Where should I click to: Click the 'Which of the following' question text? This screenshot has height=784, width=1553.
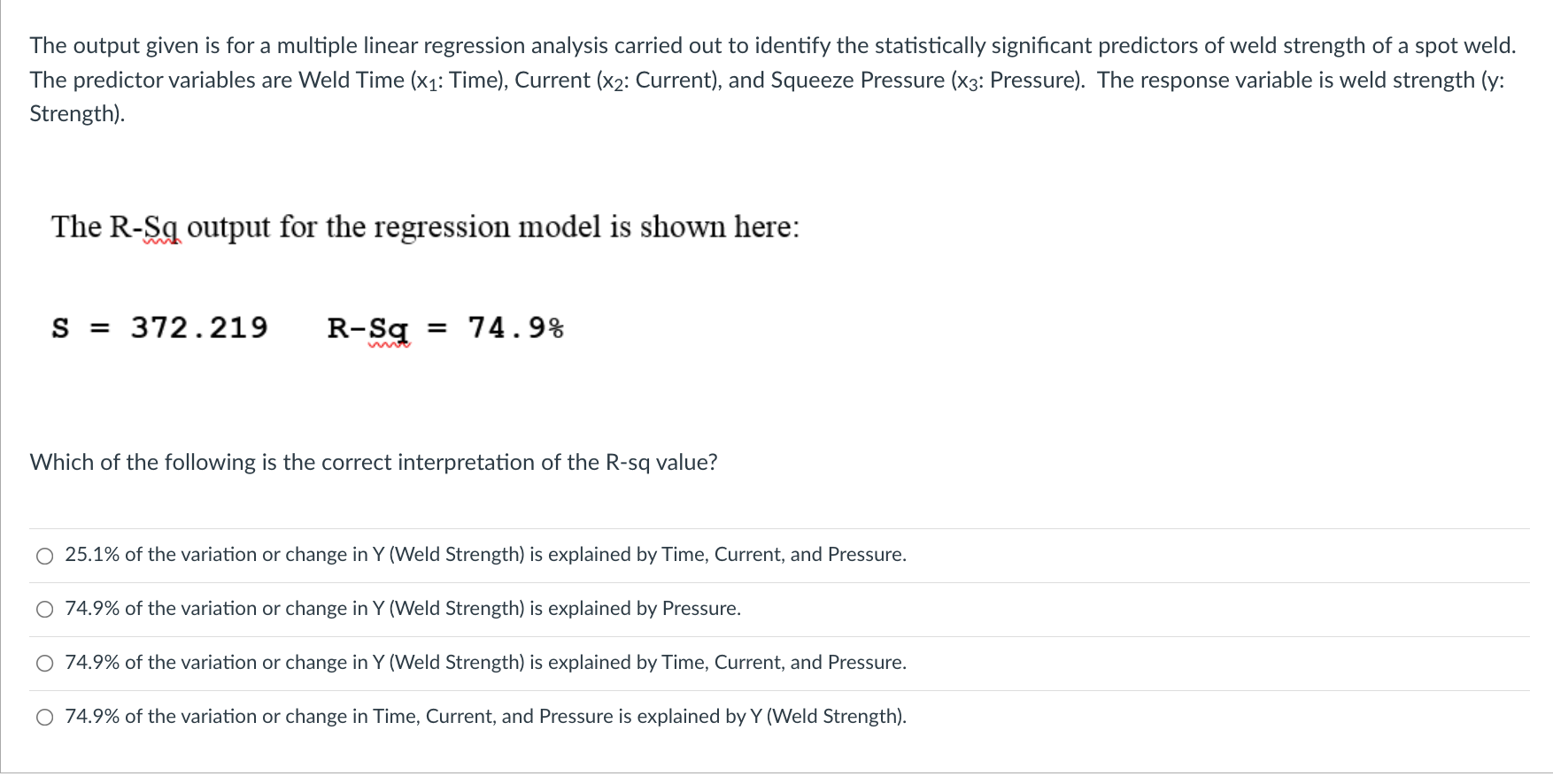[374, 463]
